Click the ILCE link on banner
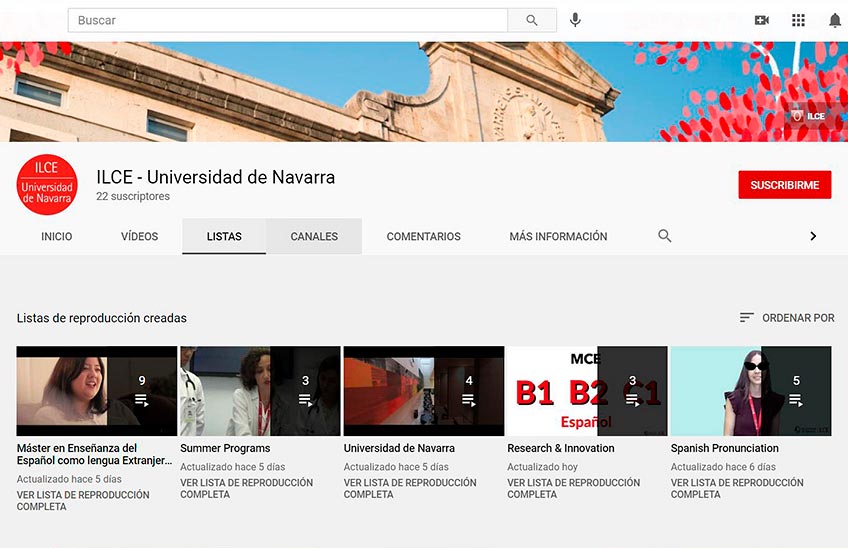This screenshot has width=848, height=548. (x=809, y=116)
